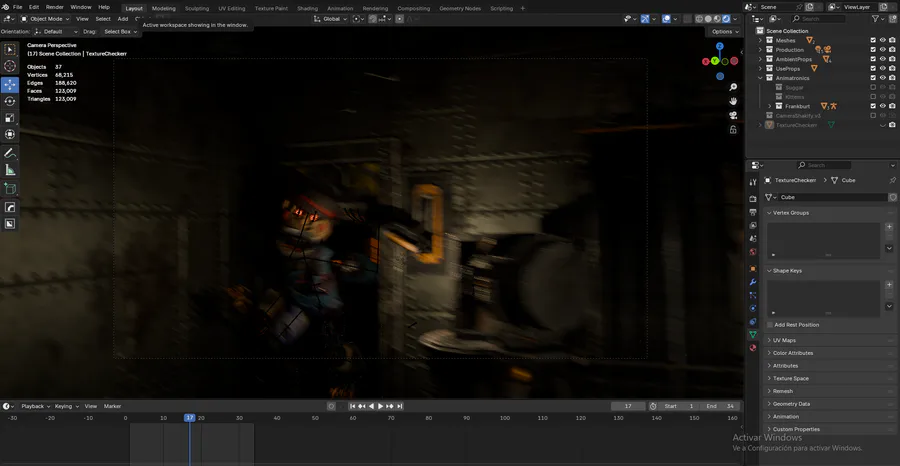Select the Transform tool

point(10,134)
